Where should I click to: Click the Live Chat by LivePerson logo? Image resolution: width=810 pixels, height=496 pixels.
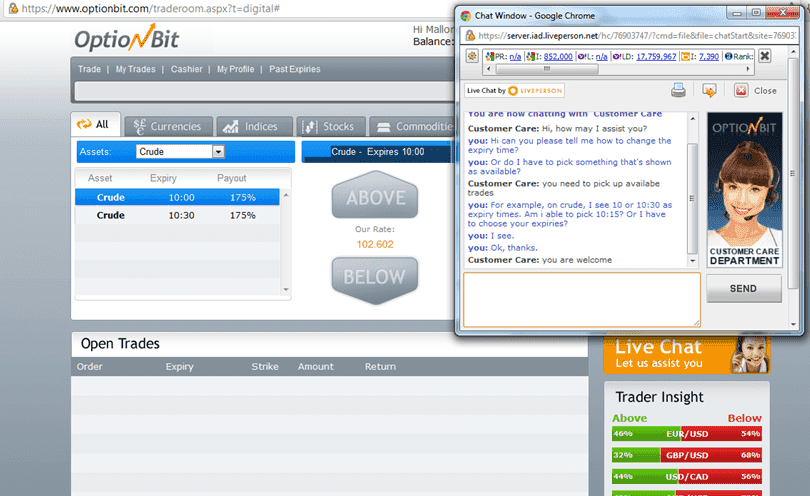514,90
